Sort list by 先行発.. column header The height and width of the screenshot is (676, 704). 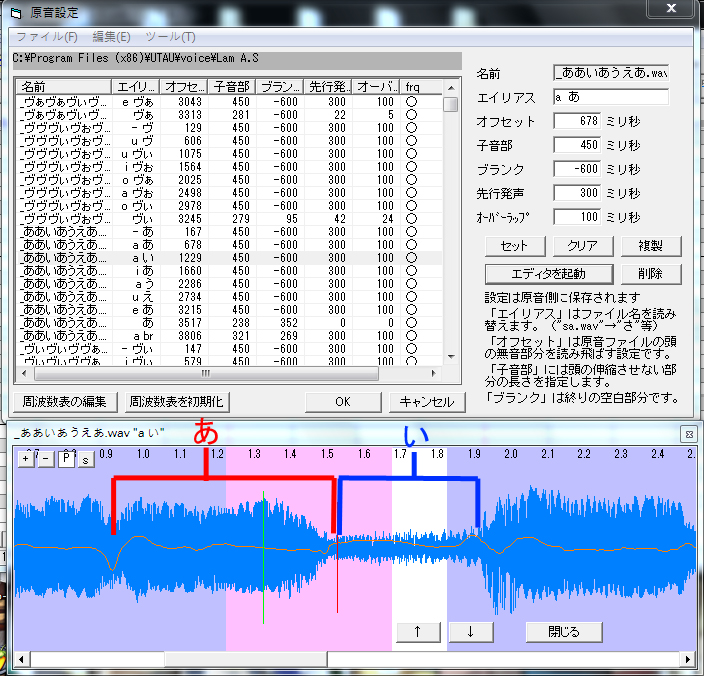click(x=328, y=87)
